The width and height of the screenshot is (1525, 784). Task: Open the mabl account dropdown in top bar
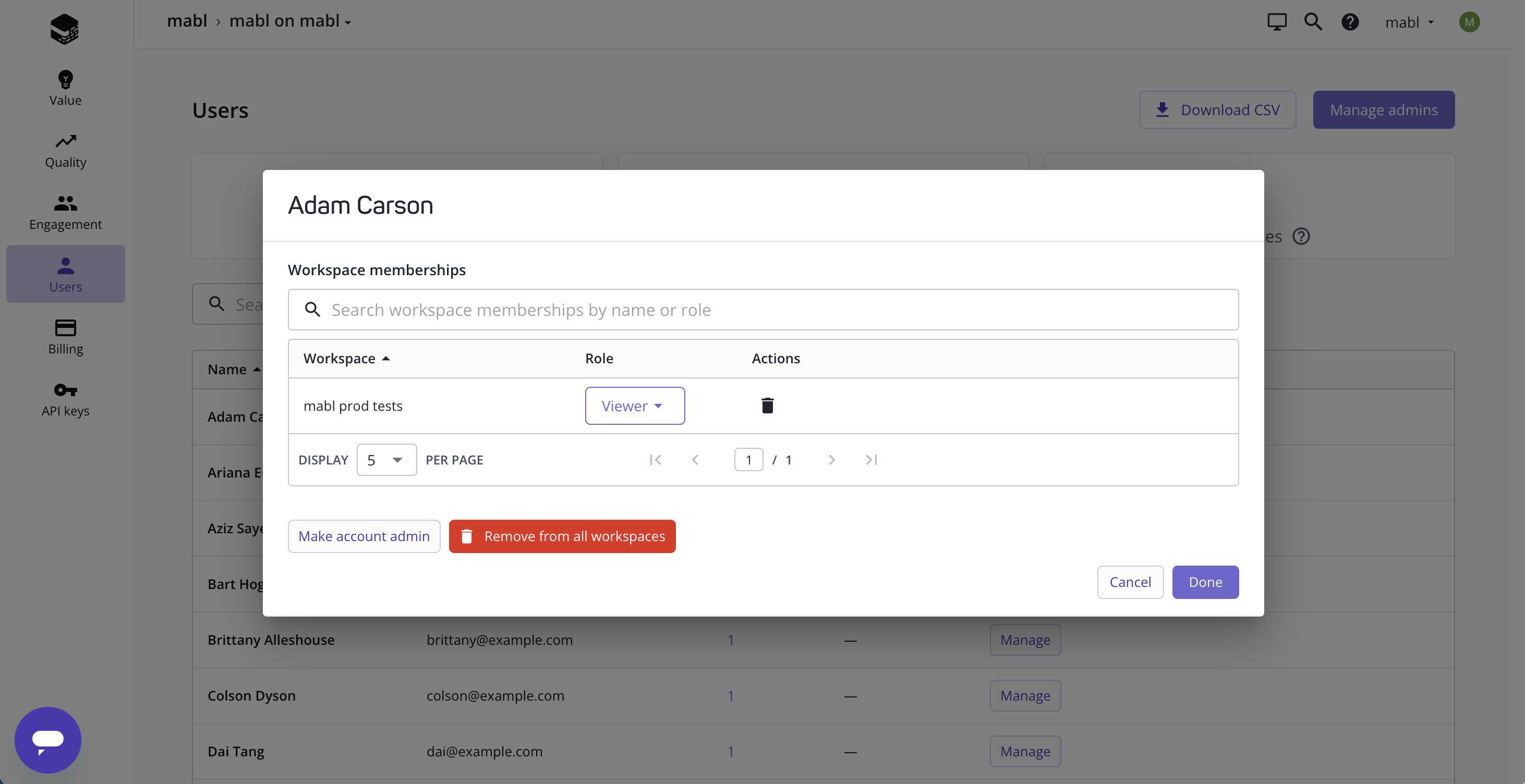[1409, 22]
